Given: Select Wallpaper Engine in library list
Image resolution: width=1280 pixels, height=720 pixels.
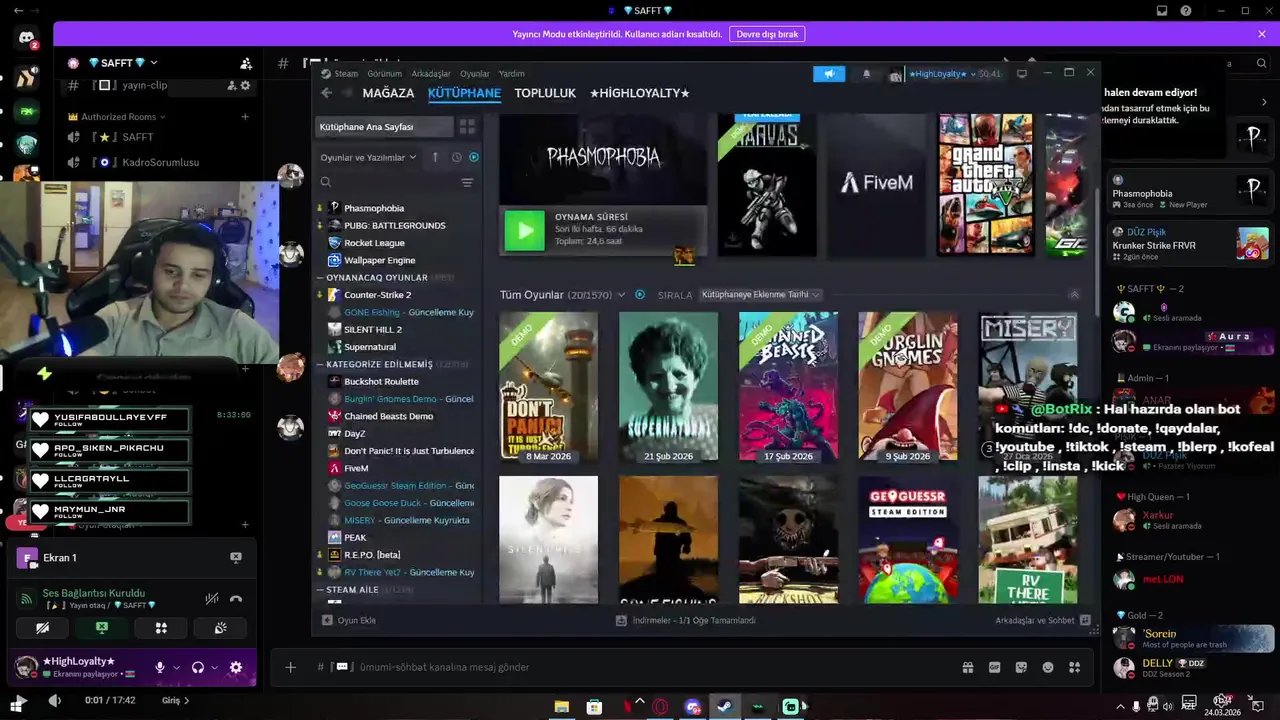Looking at the screenshot, I should click(x=379, y=260).
